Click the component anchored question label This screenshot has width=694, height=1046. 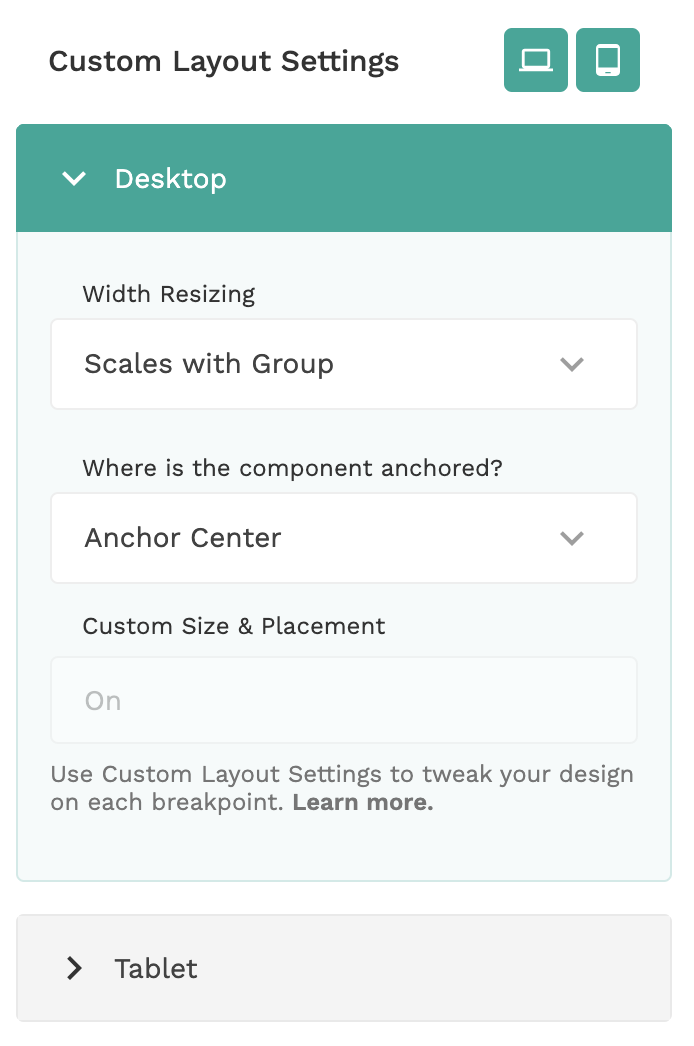[x=292, y=468]
